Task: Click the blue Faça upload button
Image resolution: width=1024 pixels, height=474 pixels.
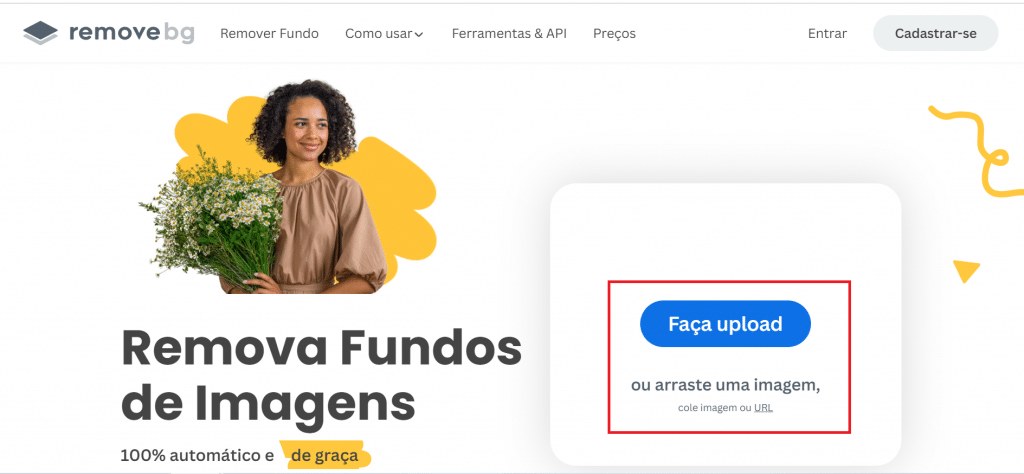Action: [725, 324]
